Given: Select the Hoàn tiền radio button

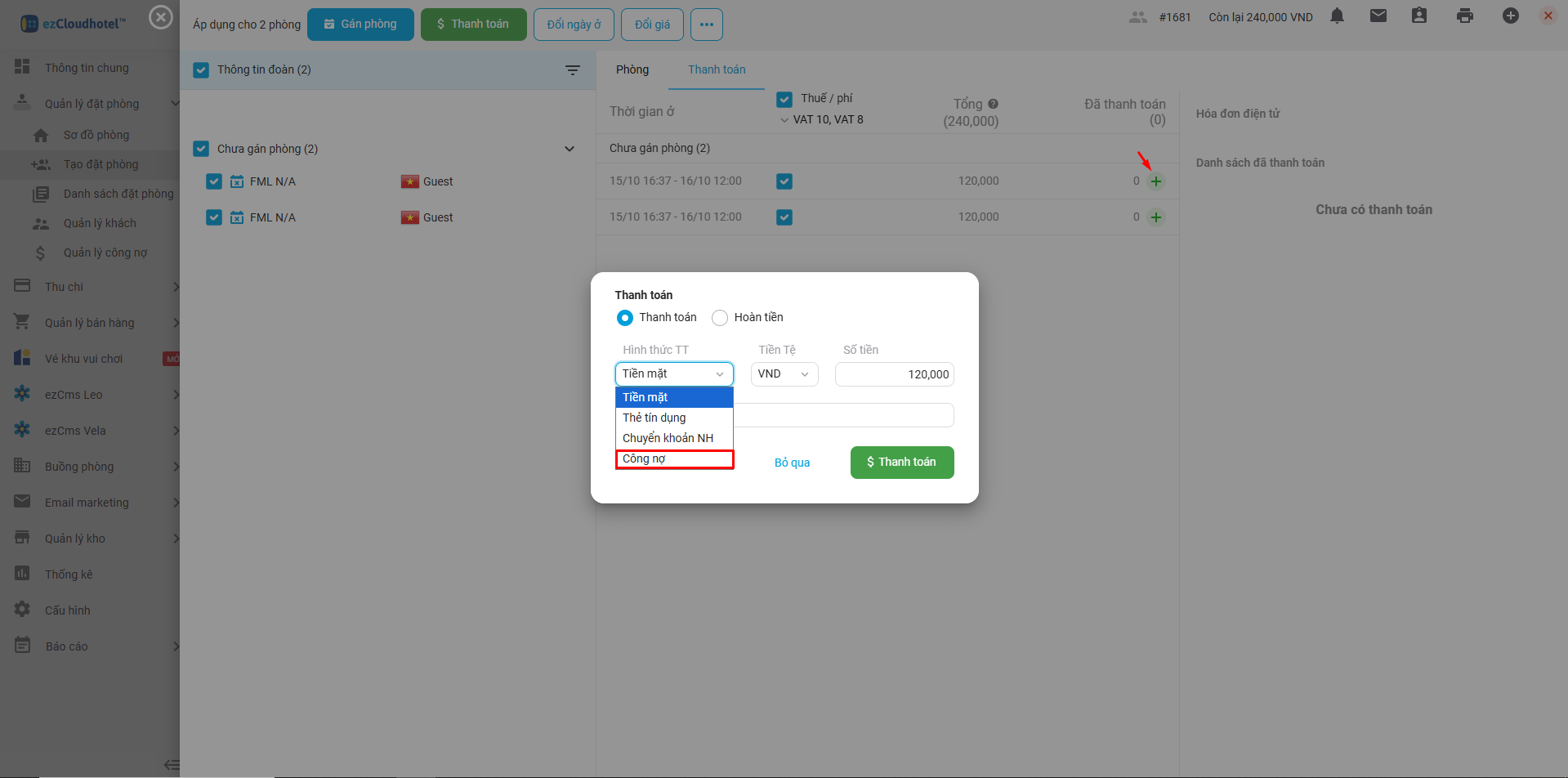Looking at the screenshot, I should (x=720, y=318).
